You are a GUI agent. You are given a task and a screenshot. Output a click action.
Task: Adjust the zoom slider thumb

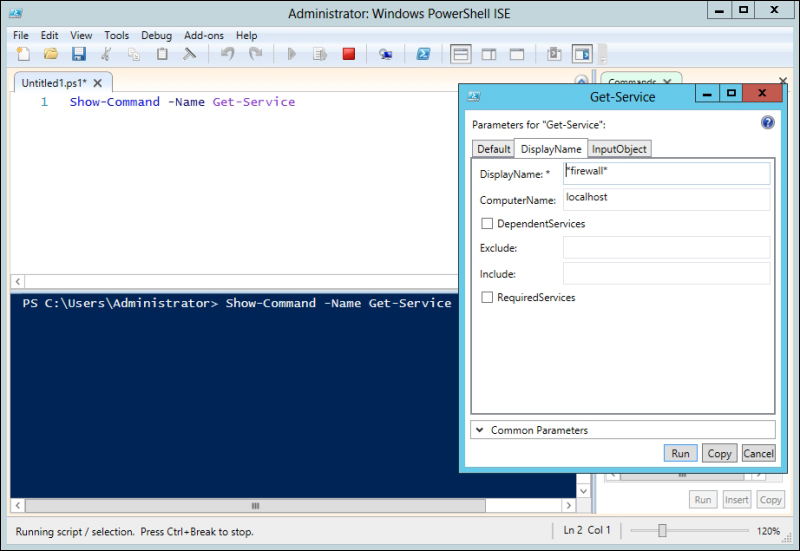point(662,531)
